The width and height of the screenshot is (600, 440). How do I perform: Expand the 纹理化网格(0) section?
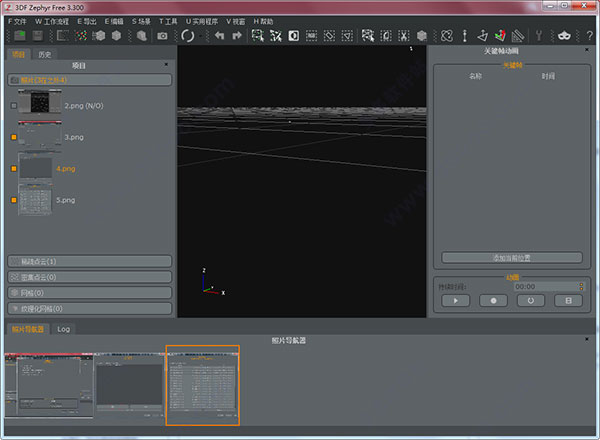tap(90, 308)
